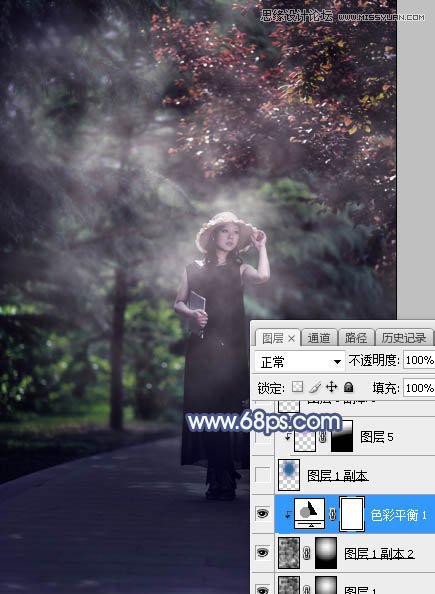Close the 图层 tab with its x

point(291,338)
